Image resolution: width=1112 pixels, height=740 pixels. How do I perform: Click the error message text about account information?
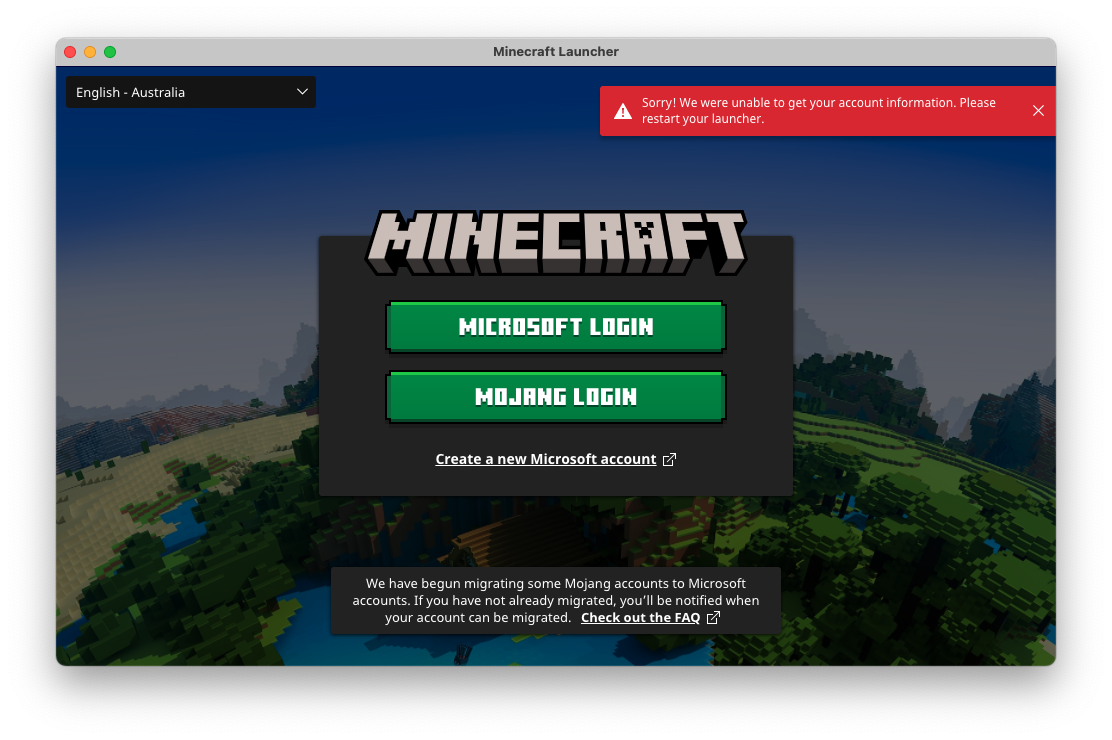pyautogui.click(x=818, y=111)
